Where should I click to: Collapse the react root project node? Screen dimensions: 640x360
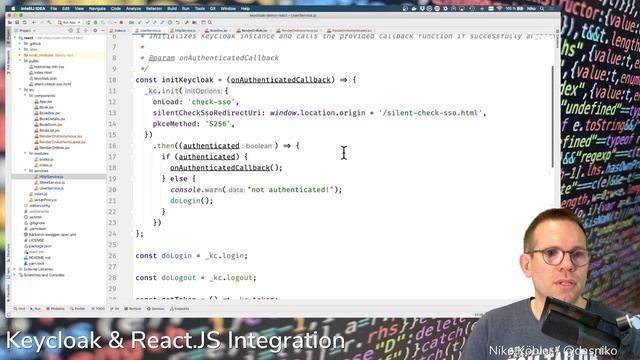[15, 38]
